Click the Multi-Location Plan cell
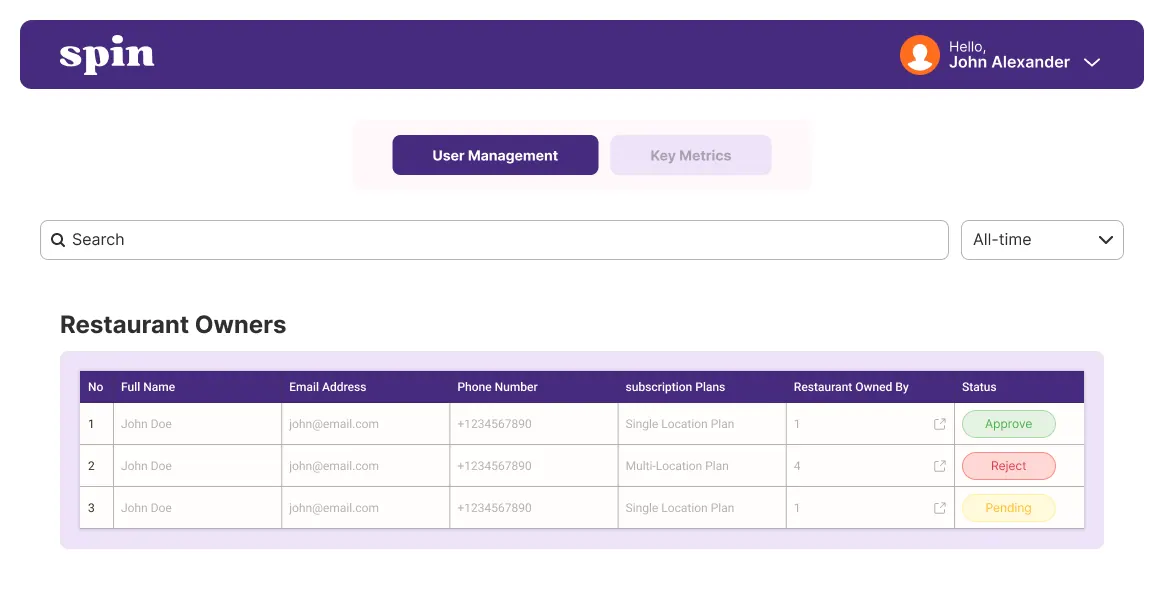 (702, 466)
